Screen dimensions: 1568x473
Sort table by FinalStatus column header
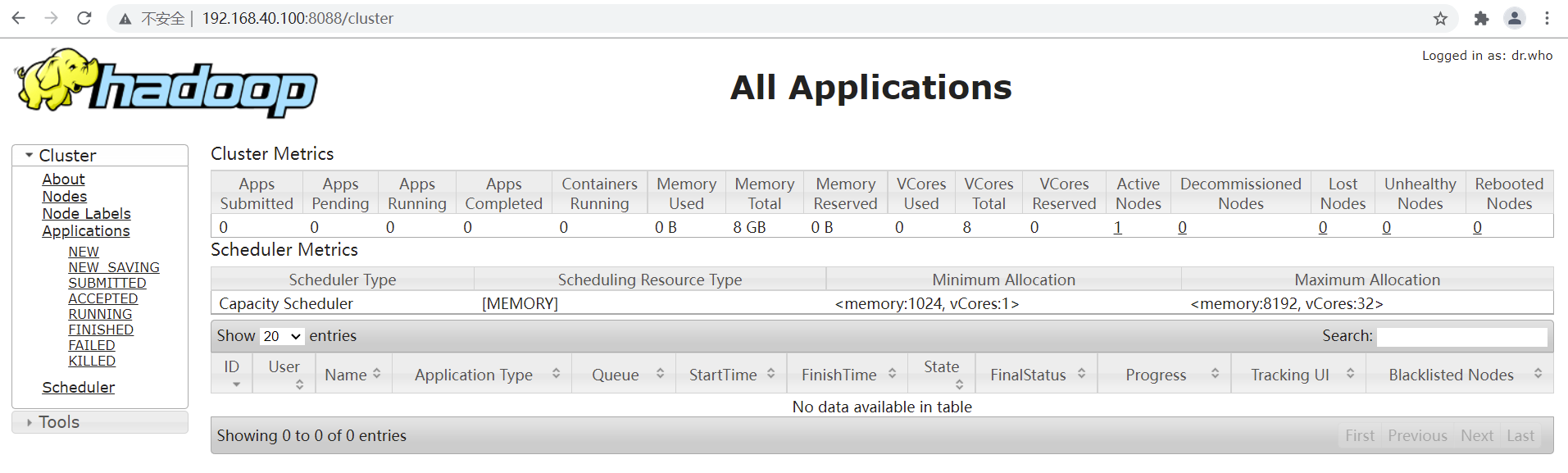(1037, 374)
